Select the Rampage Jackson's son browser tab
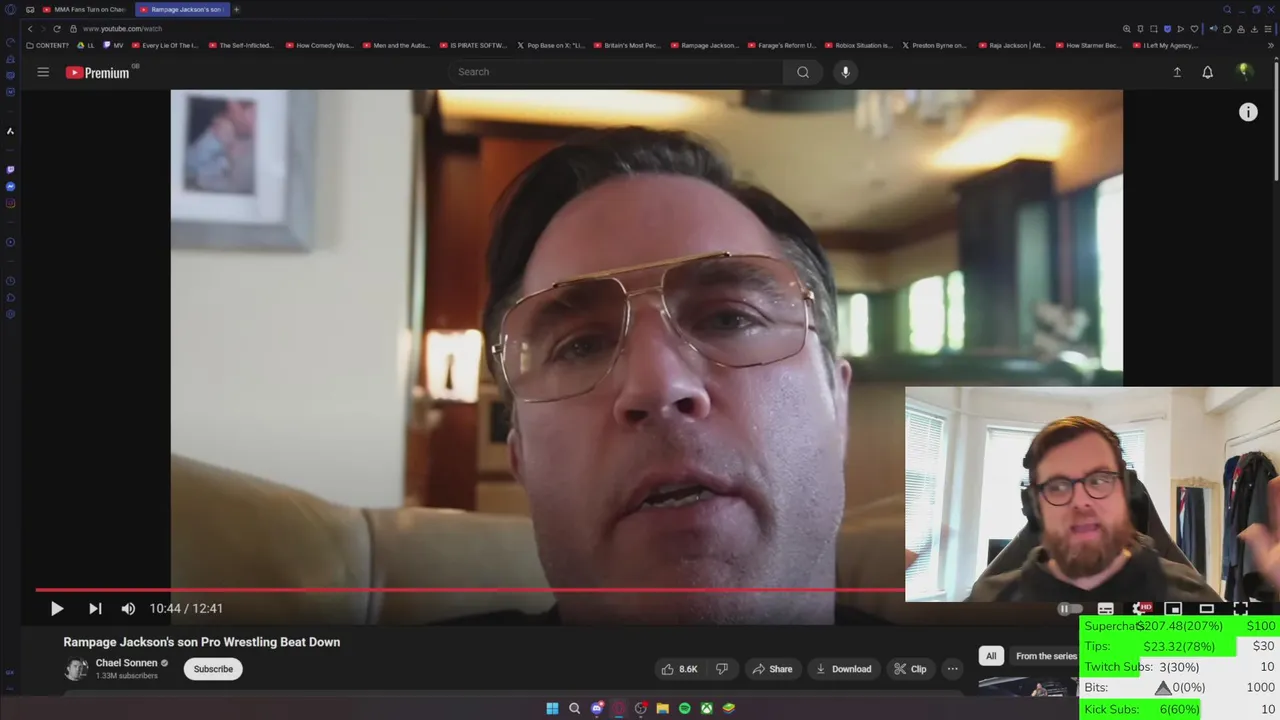This screenshot has width=1280, height=720. pyautogui.click(x=181, y=9)
